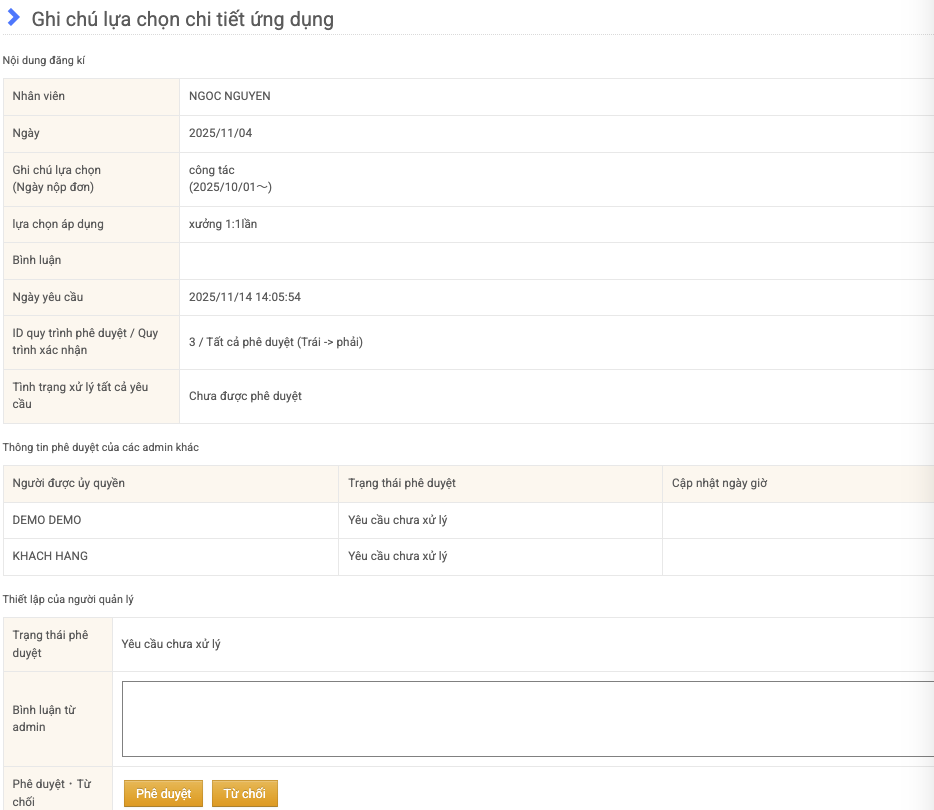
Task: Click the request timestamp 2025/11/14 14:05:54
Action: (x=245, y=297)
